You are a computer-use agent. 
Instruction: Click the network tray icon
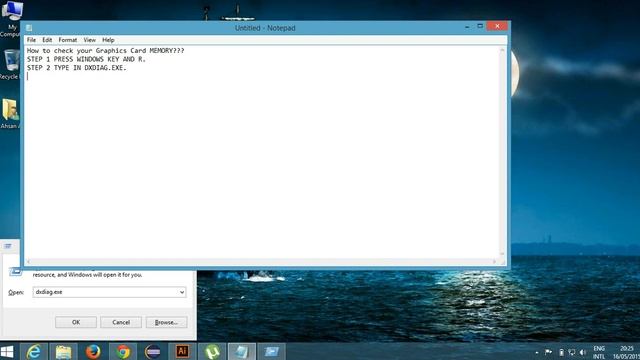572,352
